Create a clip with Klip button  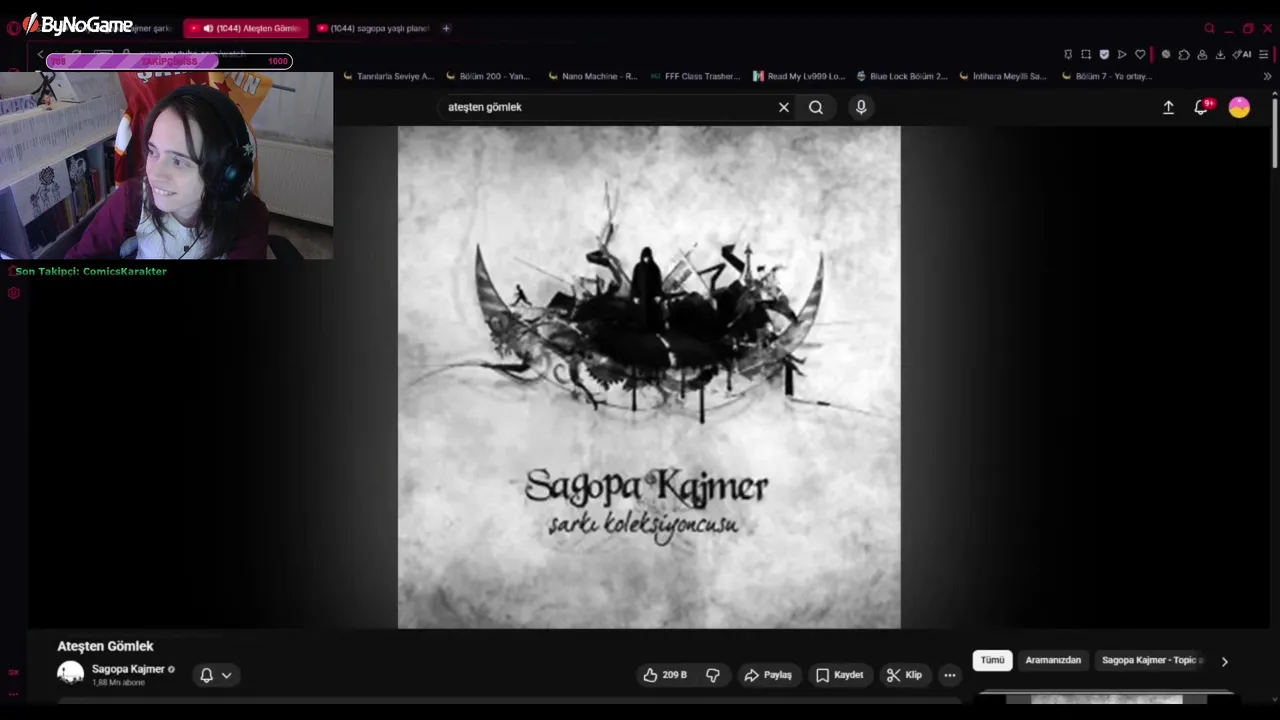click(x=904, y=675)
